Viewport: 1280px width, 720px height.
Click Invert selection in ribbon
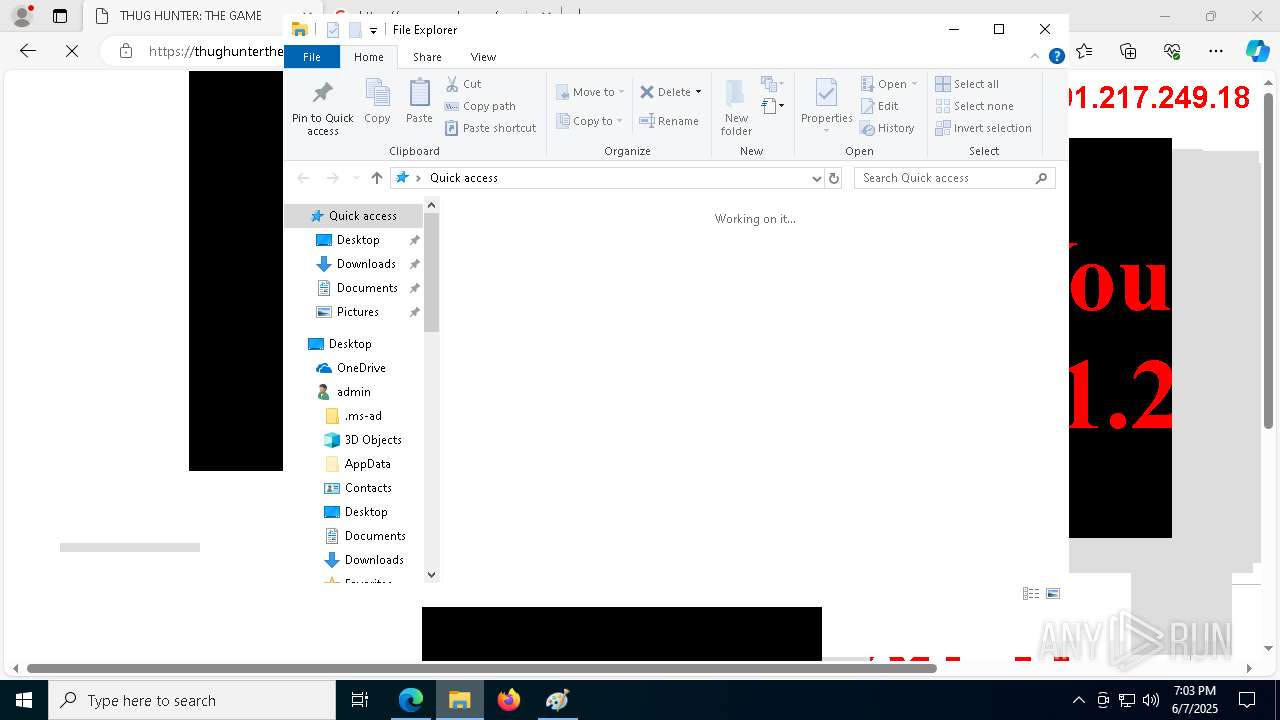(x=984, y=128)
